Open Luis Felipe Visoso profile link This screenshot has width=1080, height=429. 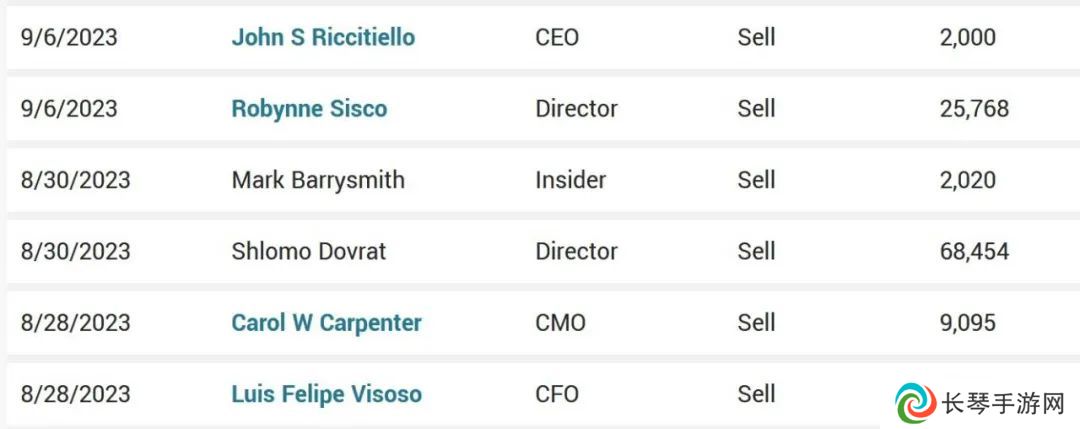pyautogui.click(x=326, y=395)
